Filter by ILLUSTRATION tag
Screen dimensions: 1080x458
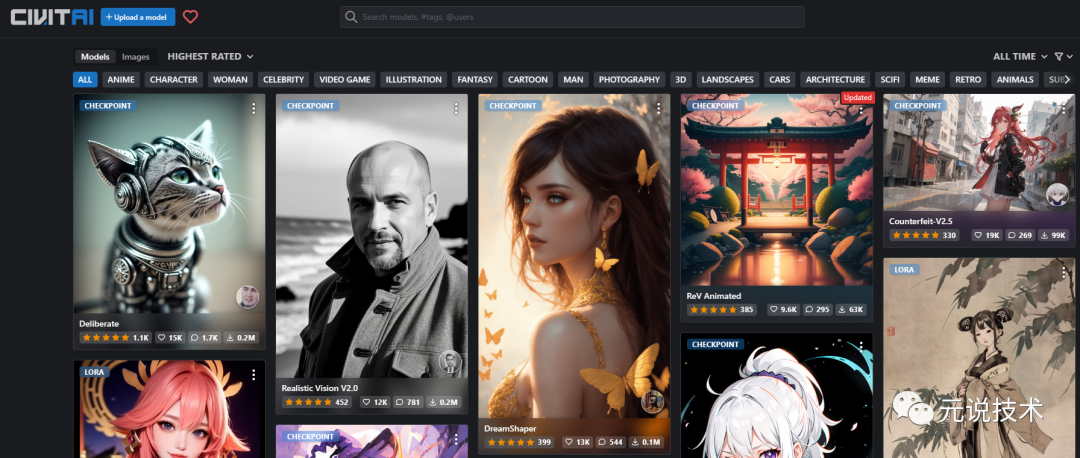(x=413, y=80)
